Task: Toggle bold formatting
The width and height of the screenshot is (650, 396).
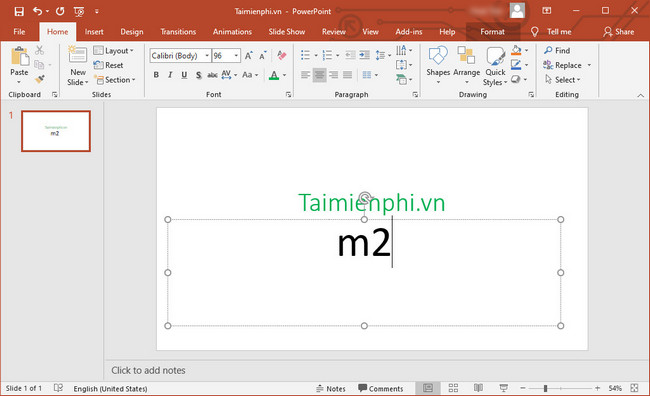Action: point(156,75)
